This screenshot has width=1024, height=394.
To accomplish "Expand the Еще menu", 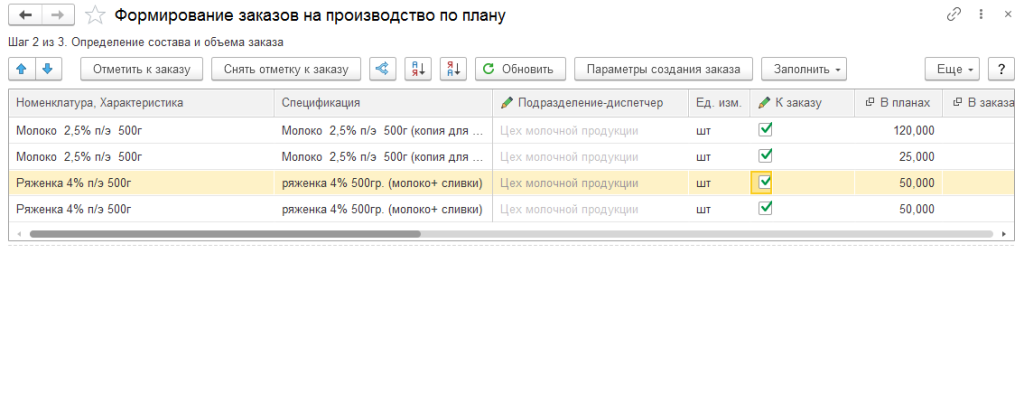I will point(953,69).
